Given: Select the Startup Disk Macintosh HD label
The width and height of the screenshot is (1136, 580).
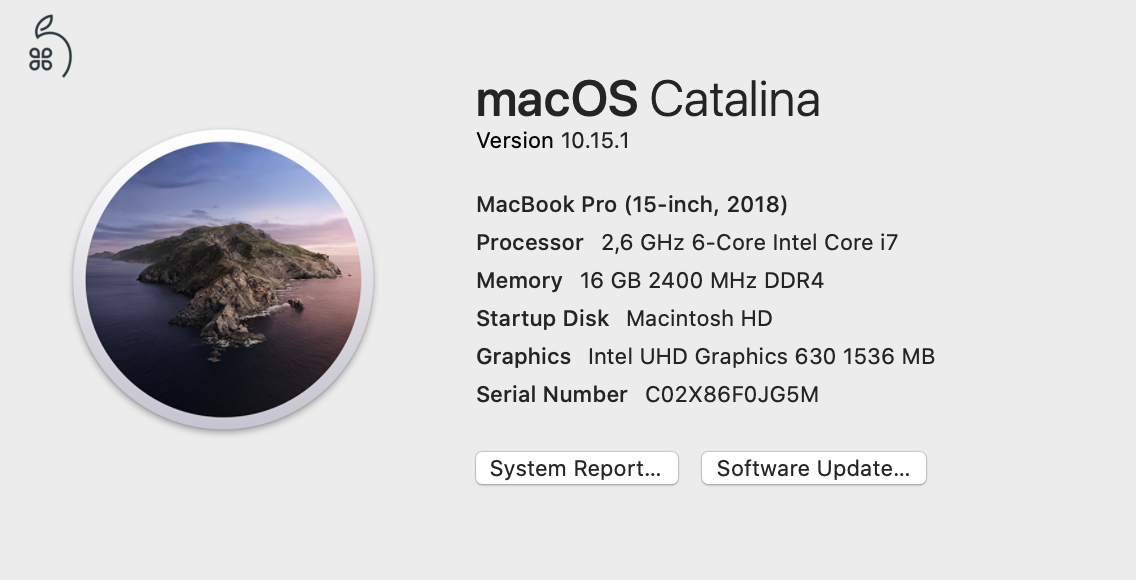Looking at the screenshot, I should click(623, 319).
